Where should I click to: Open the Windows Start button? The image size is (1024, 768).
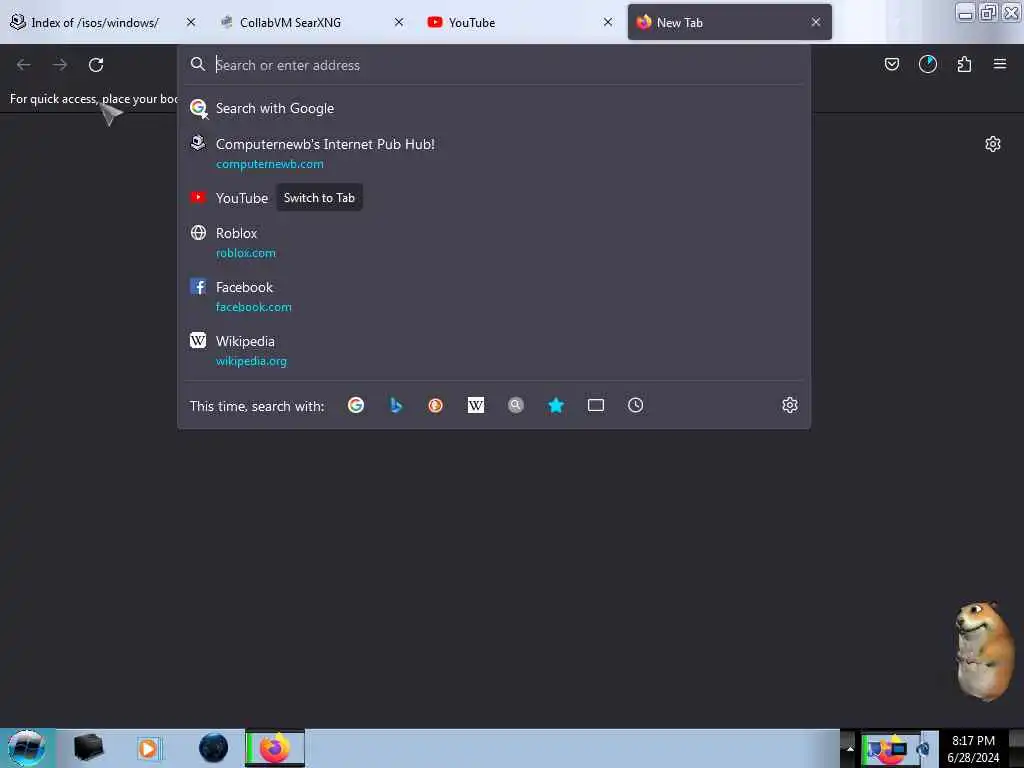tap(27, 748)
